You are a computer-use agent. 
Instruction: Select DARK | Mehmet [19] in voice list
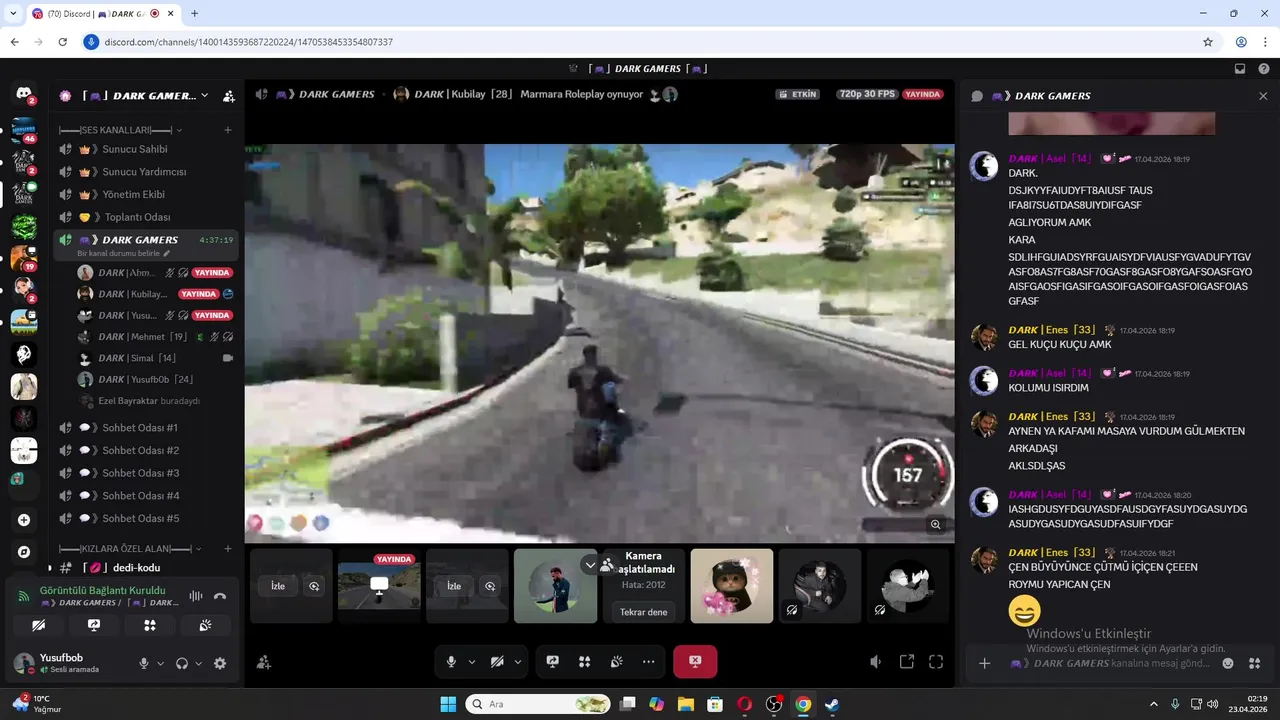coord(155,337)
